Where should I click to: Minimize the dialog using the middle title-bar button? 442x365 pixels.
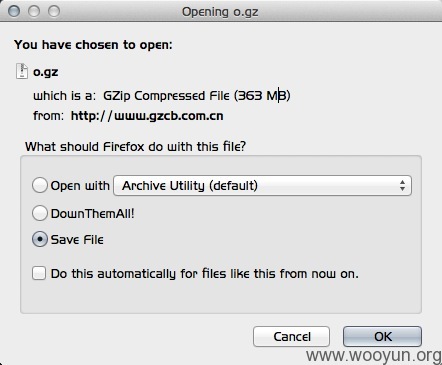click(x=34, y=11)
